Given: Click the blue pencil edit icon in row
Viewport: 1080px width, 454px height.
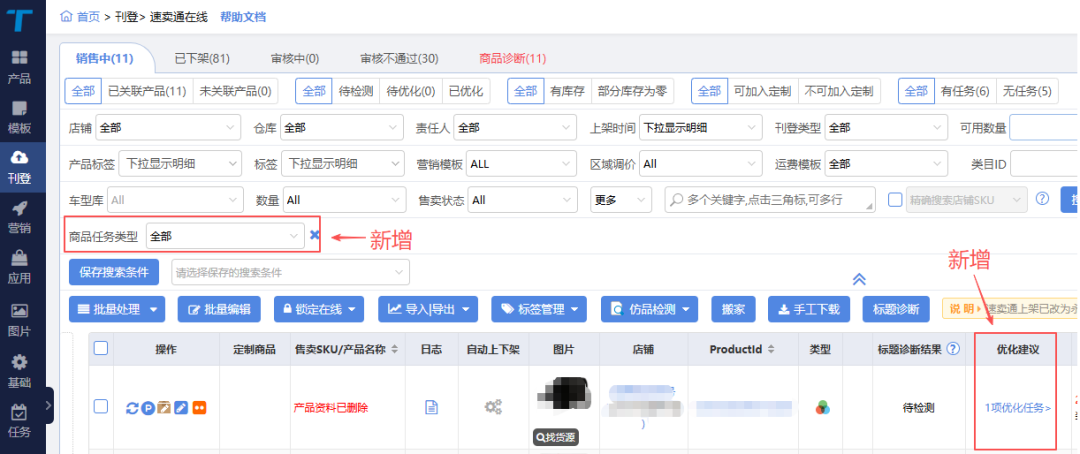Looking at the screenshot, I should [x=181, y=407].
